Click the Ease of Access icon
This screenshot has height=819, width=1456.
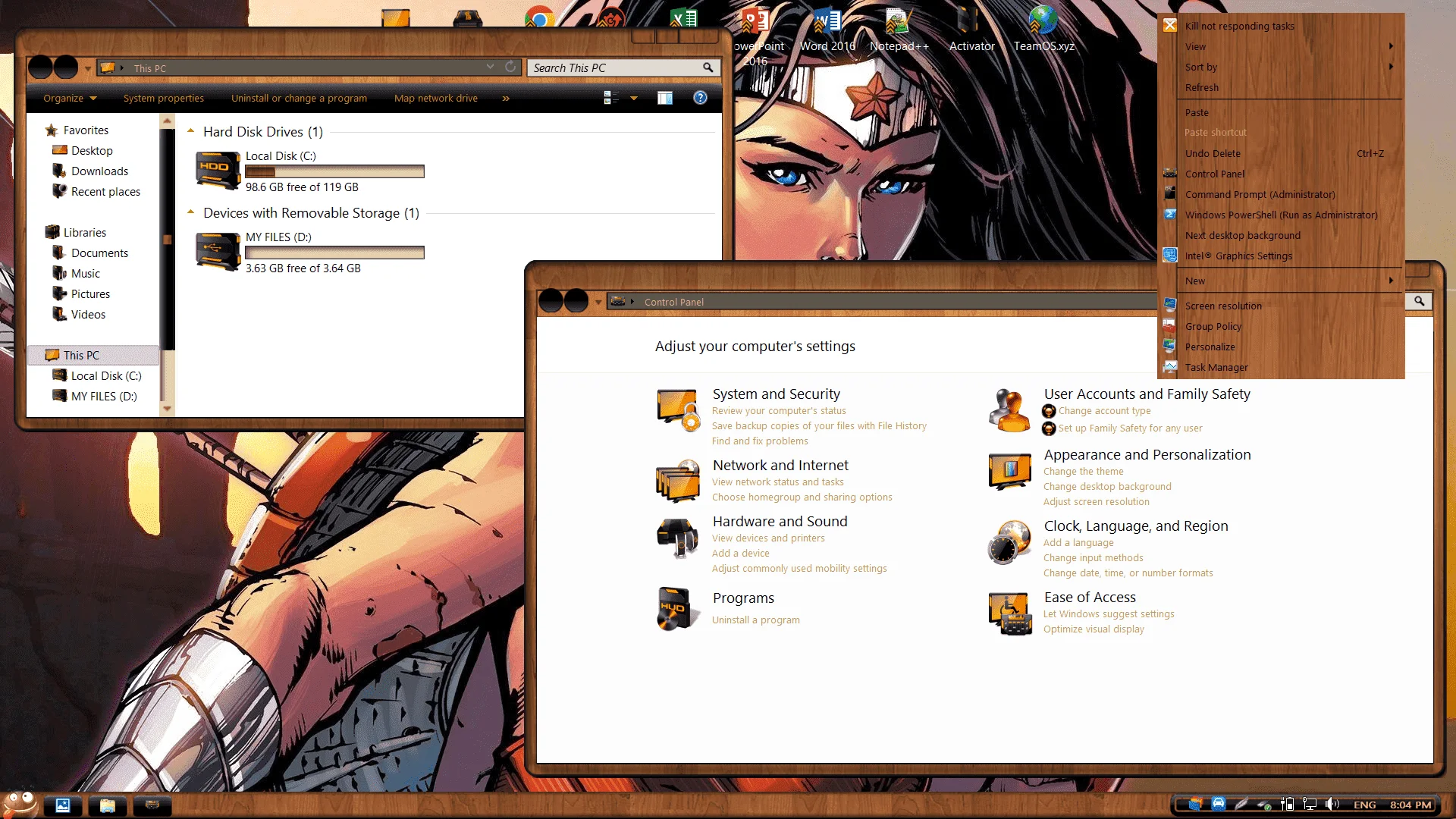coord(1010,613)
